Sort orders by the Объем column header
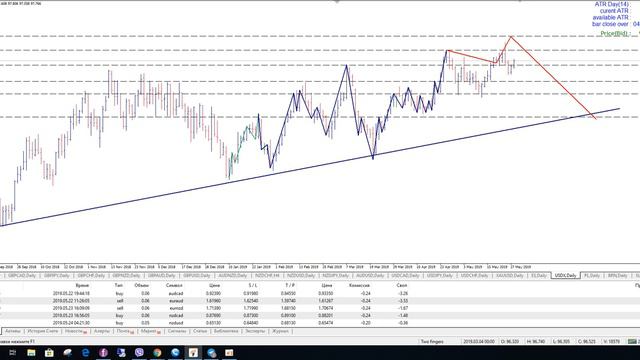Image resolution: width=640 pixels, height=360 pixels. click(142, 285)
